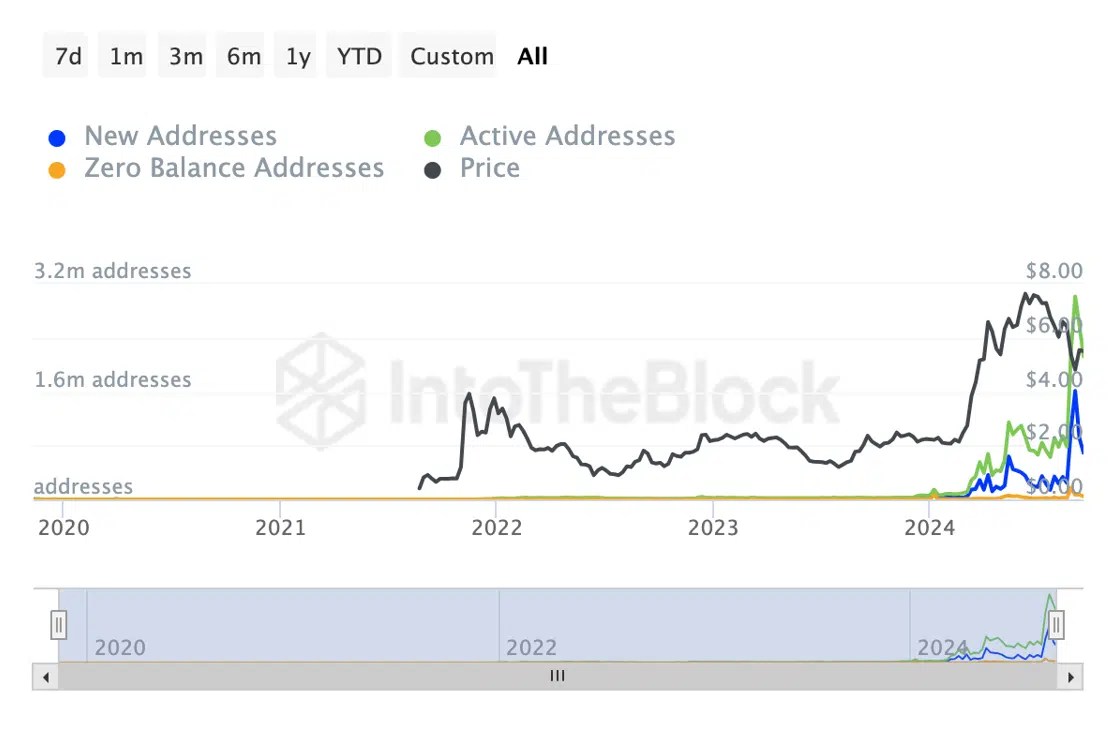Click the scrollbar grip in the navigator

pos(557,676)
